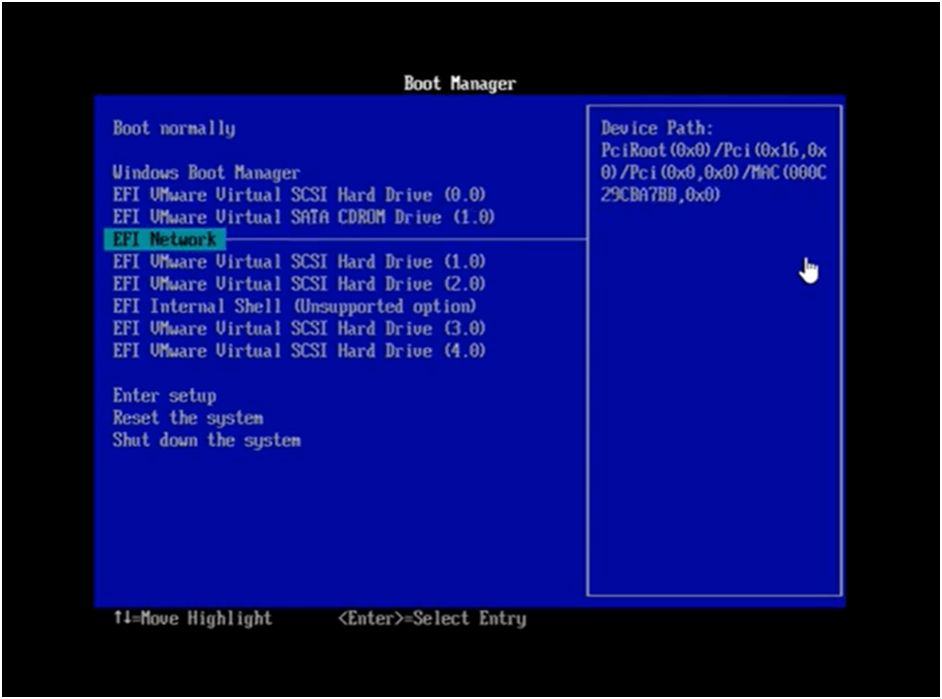Image resolution: width=942 pixels, height=699 pixels.
Task: Open Enter setup option
Action: (165, 396)
